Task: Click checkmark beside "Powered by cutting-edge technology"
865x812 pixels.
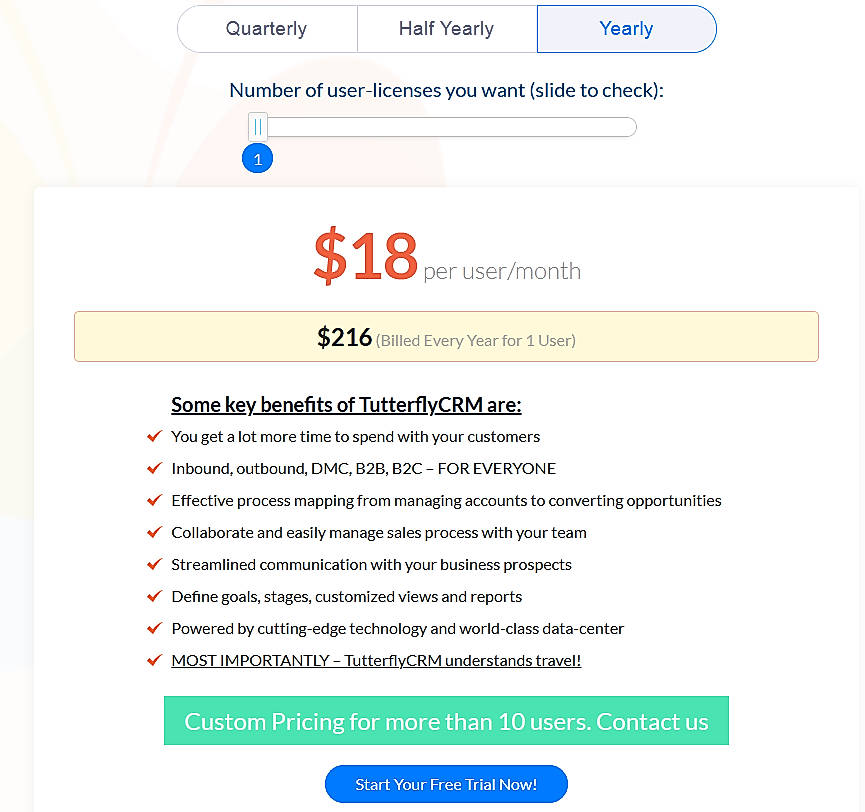Action: [155, 628]
